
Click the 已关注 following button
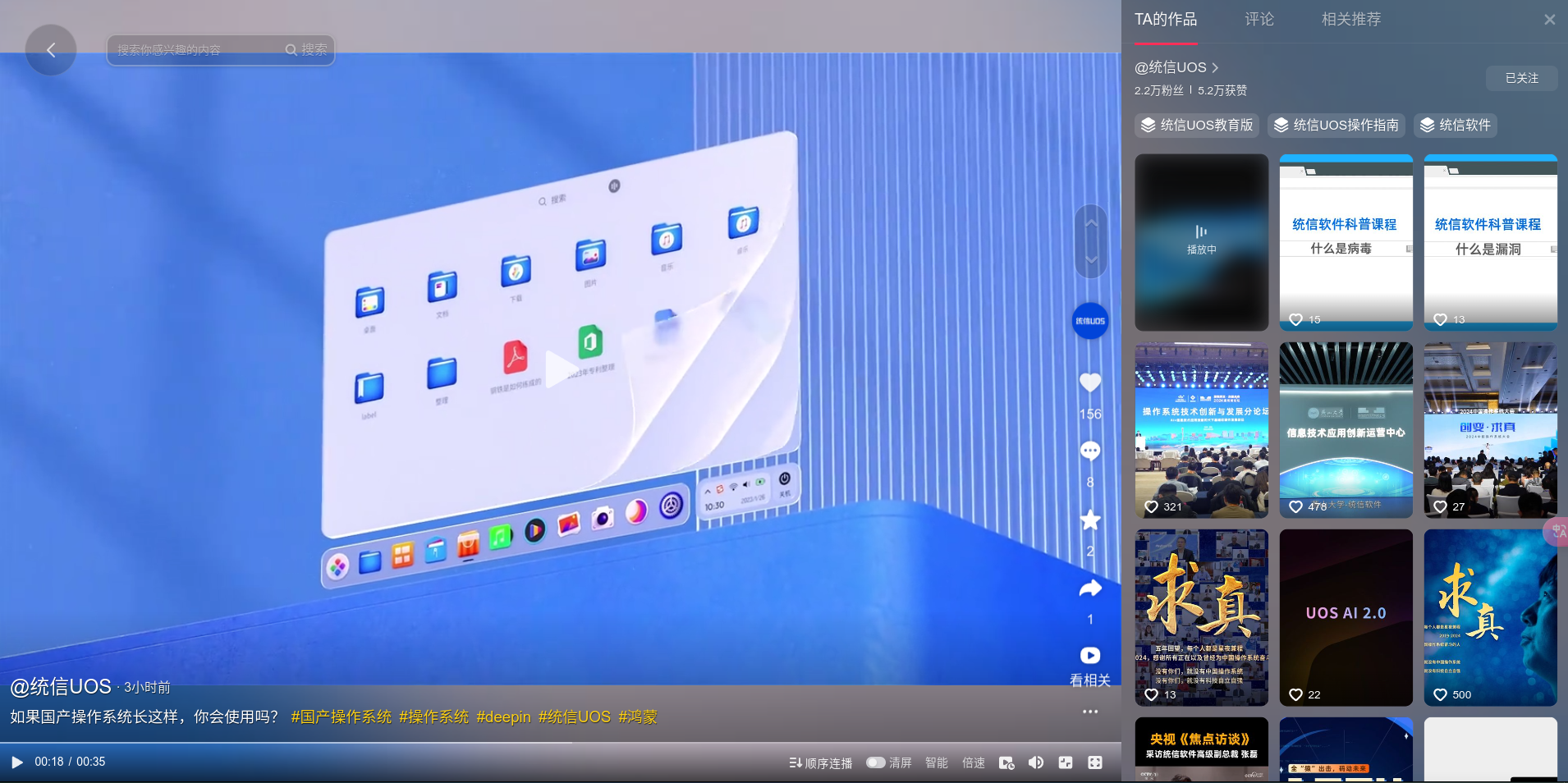click(x=1521, y=78)
